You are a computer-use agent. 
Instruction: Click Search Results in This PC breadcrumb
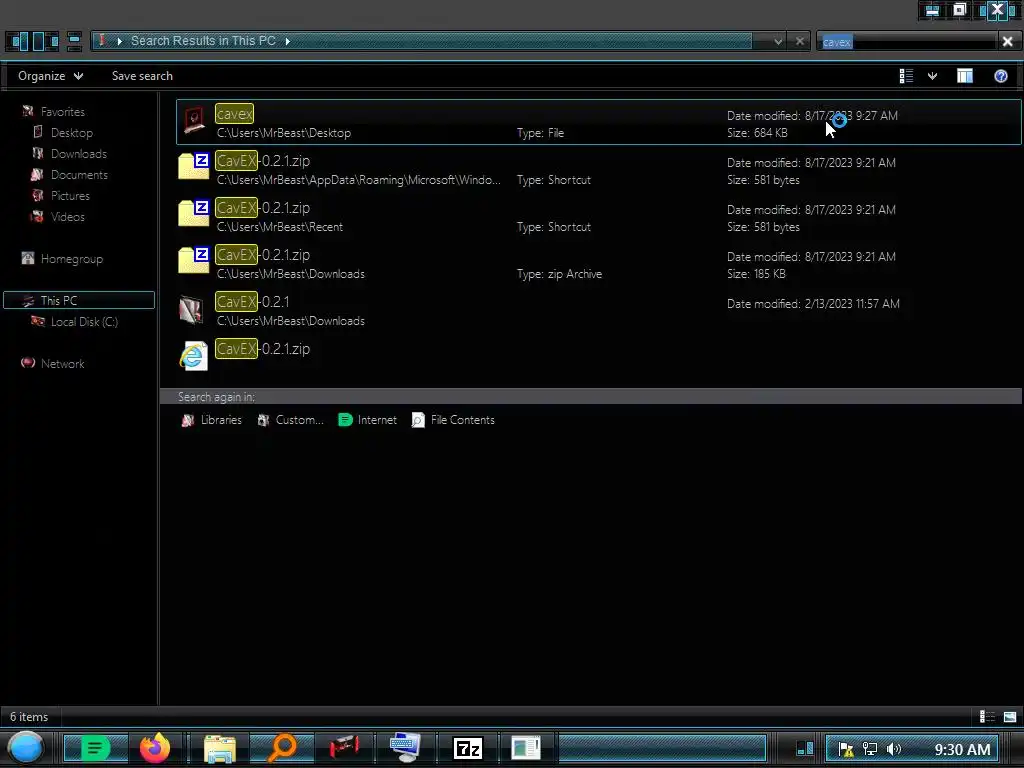(x=203, y=40)
